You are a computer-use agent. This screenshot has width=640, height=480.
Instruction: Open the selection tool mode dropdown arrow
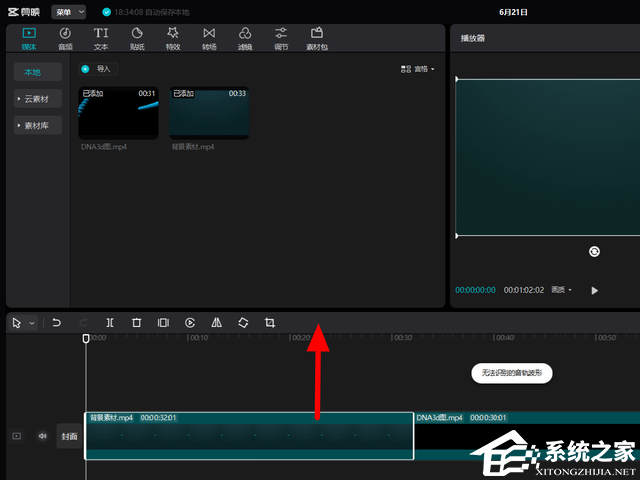[x=32, y=323]
